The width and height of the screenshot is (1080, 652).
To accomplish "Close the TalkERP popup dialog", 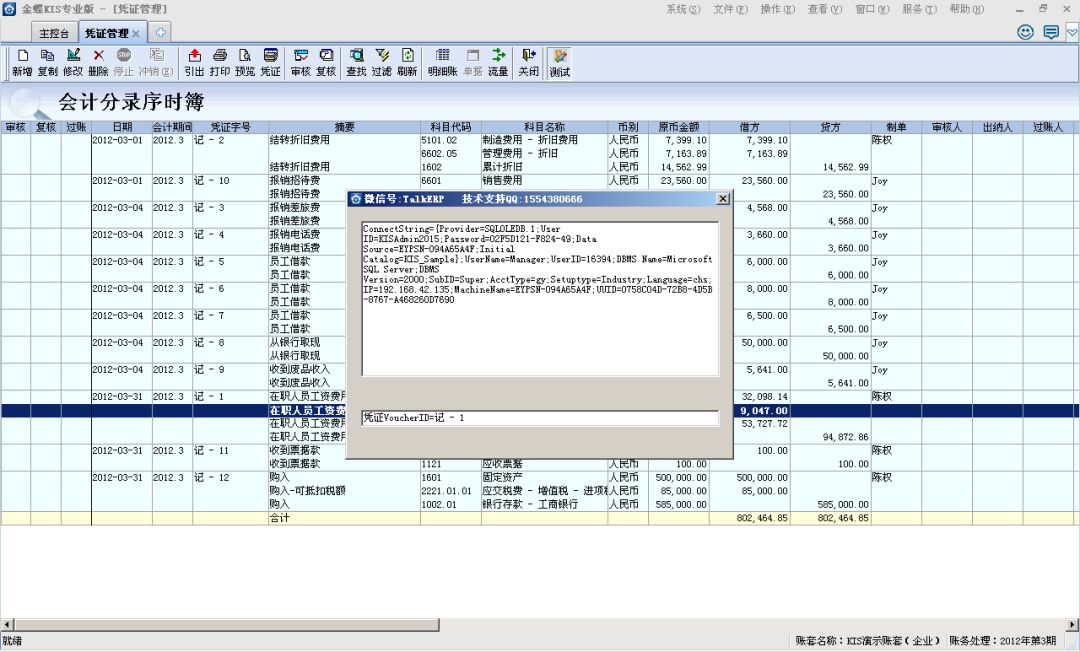I will (x=723, y=199).
